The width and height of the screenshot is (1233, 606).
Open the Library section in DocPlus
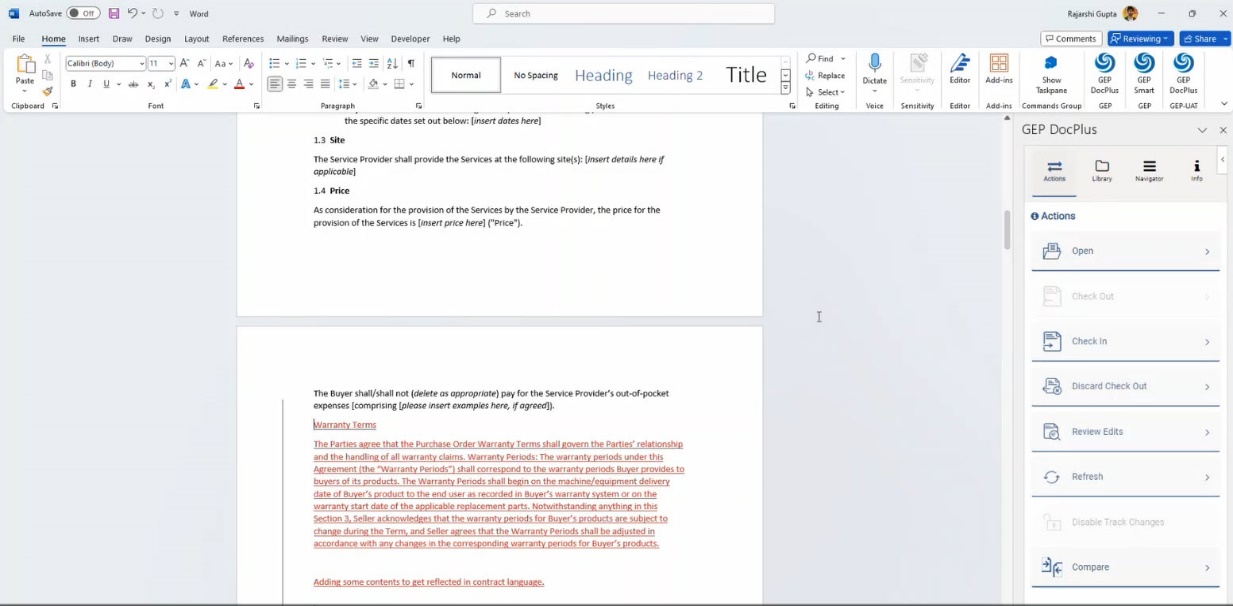pyautogui.click(x=1101, y=170)
